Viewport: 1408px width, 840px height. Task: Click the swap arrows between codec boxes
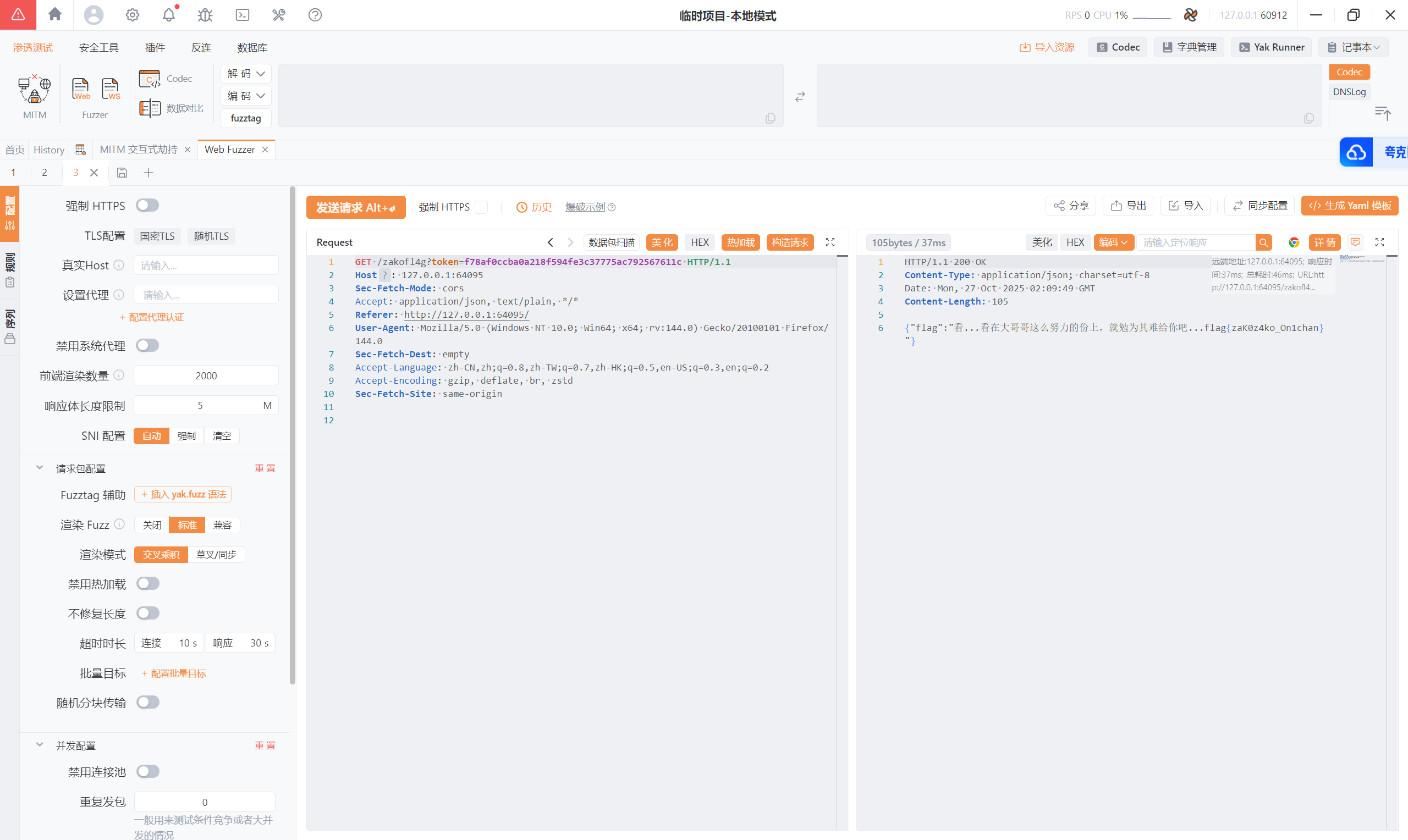tap(800, 97)
